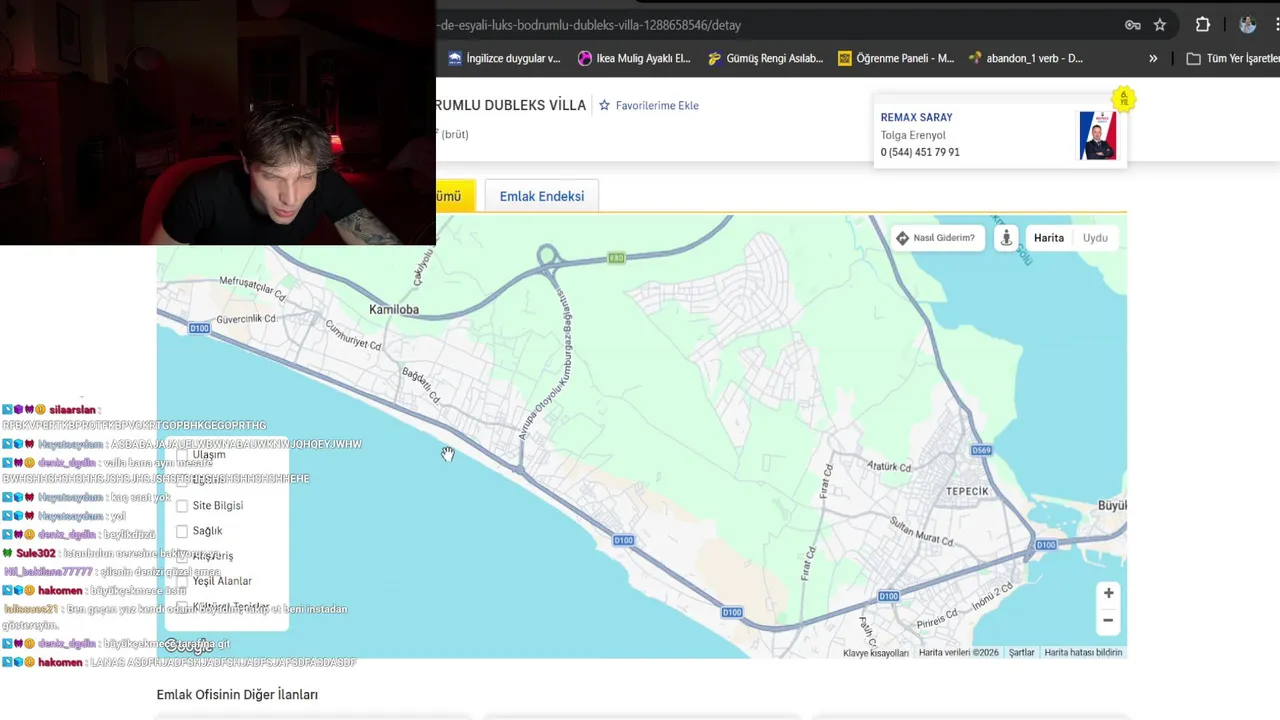Click the Kamiloba label on the map
Viewport: 1280px width, 720px height.
(394, 310)
